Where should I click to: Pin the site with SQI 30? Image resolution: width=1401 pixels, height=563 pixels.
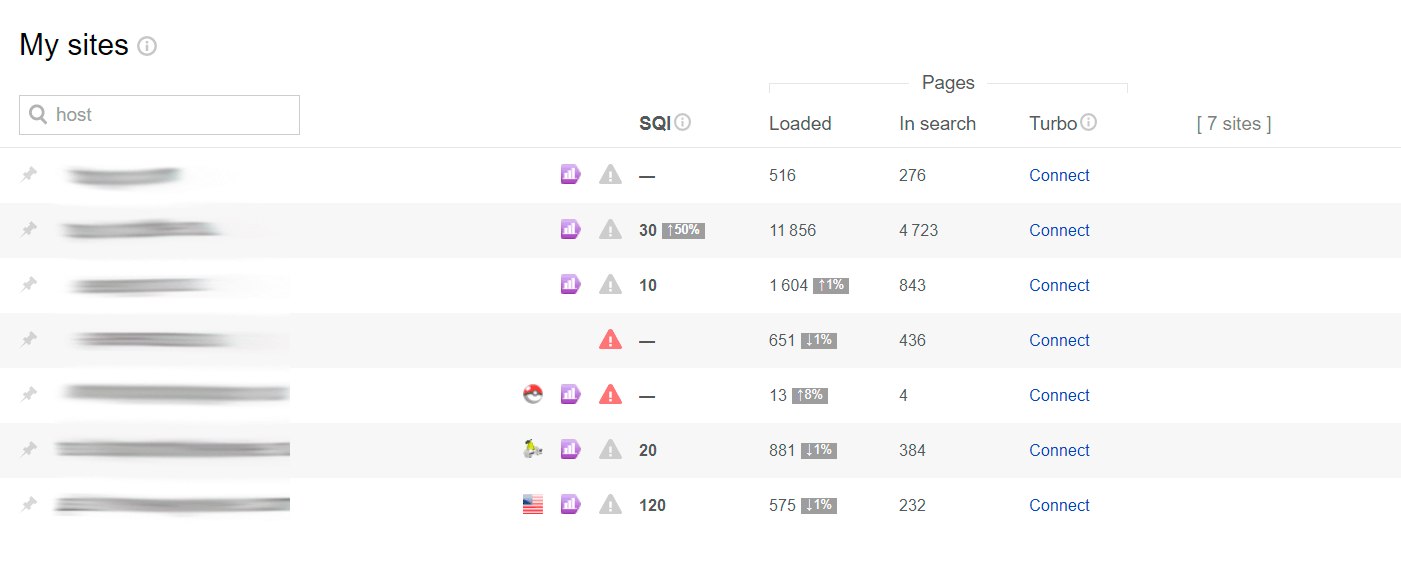30,230
